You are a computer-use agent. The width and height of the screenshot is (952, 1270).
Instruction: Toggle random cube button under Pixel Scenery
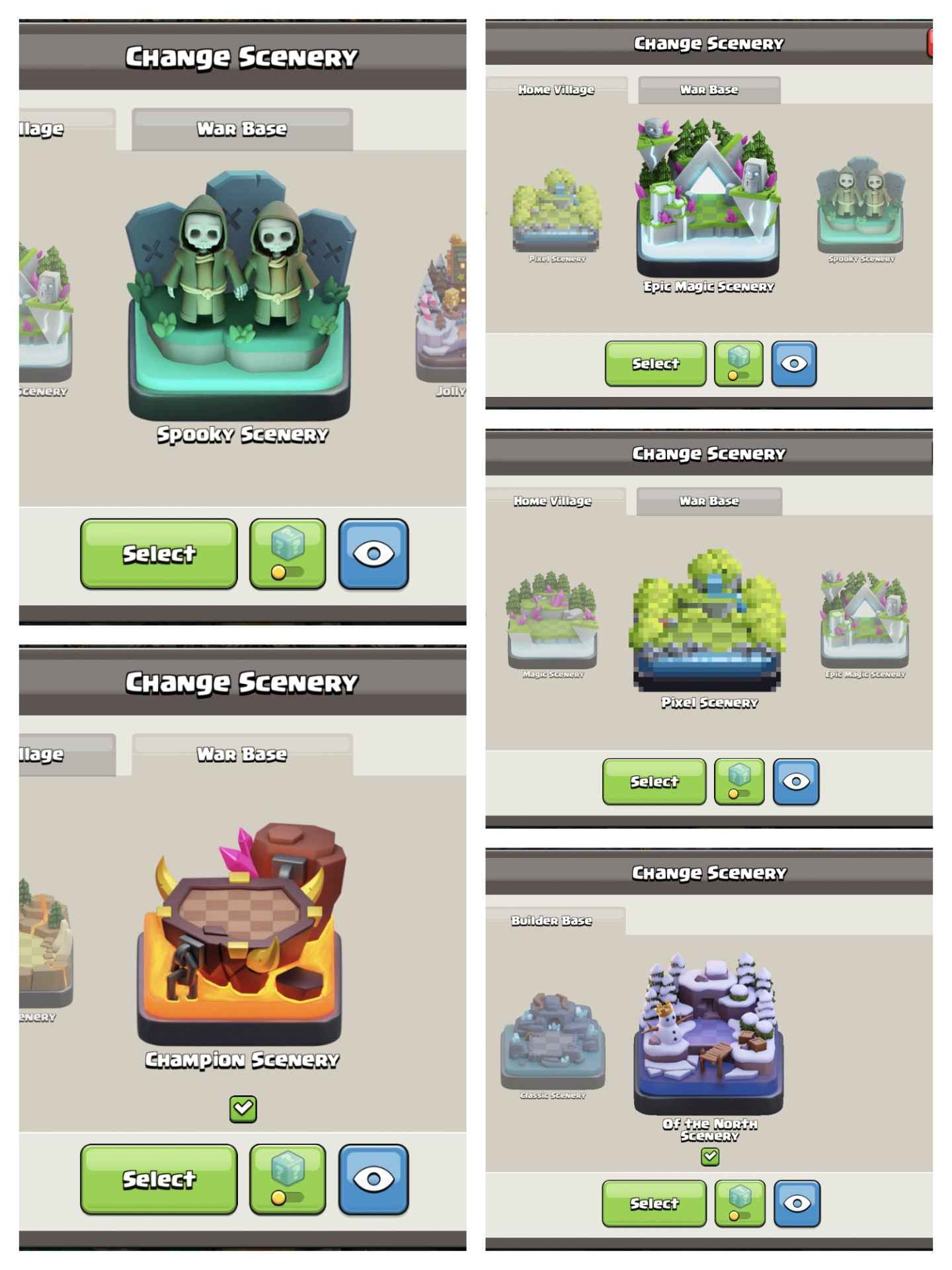point(739,781)
